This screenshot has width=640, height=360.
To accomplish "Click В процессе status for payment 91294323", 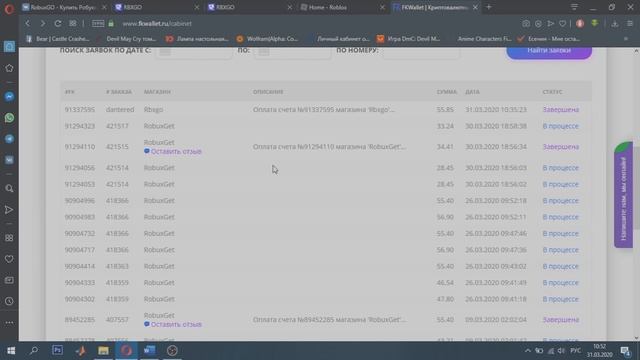I will tap(560, 126).
